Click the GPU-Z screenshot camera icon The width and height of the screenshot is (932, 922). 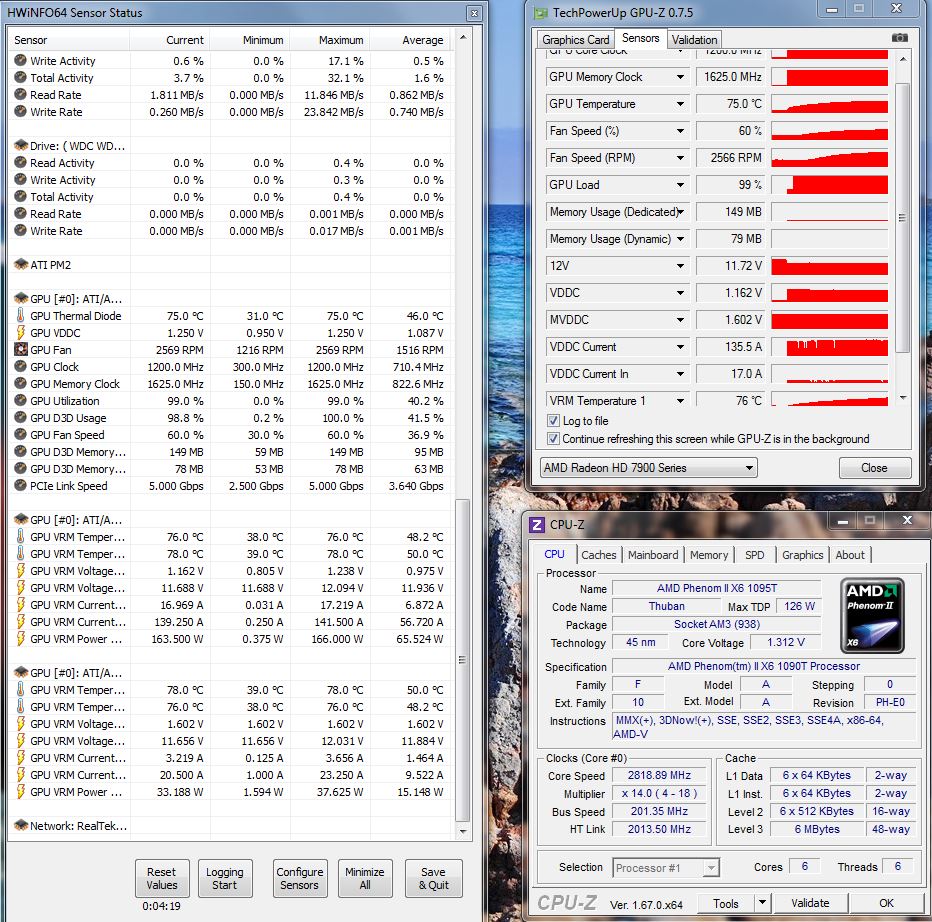(x=900, y=38)
